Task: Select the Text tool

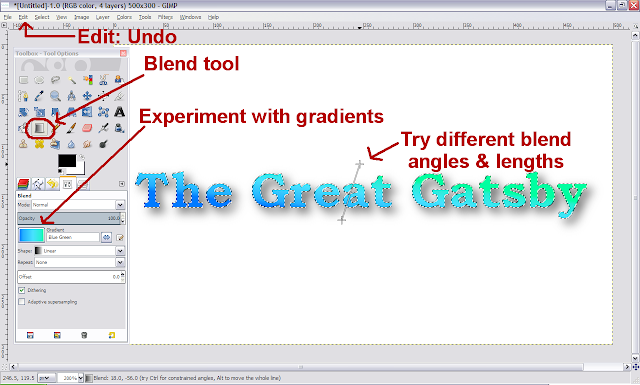Action: pyautogui.click(x=119, y=112)
